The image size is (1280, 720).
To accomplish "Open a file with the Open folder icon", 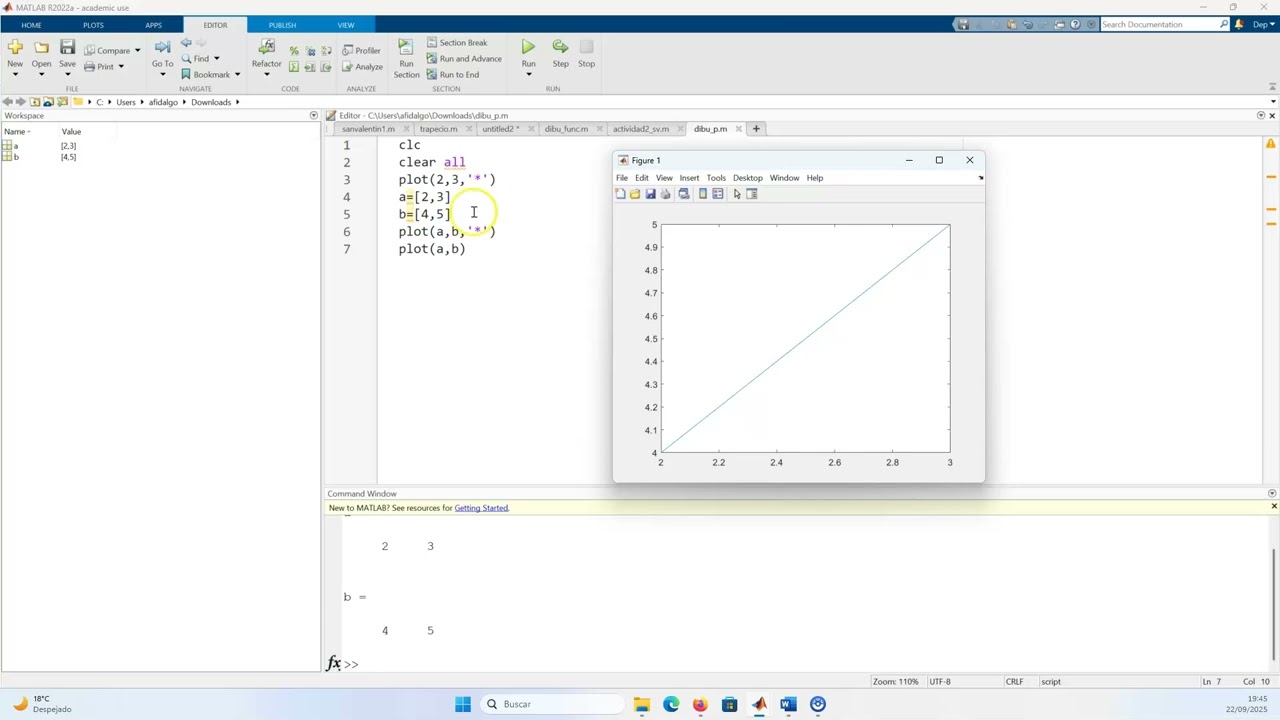I will click(x=41, y=47).
